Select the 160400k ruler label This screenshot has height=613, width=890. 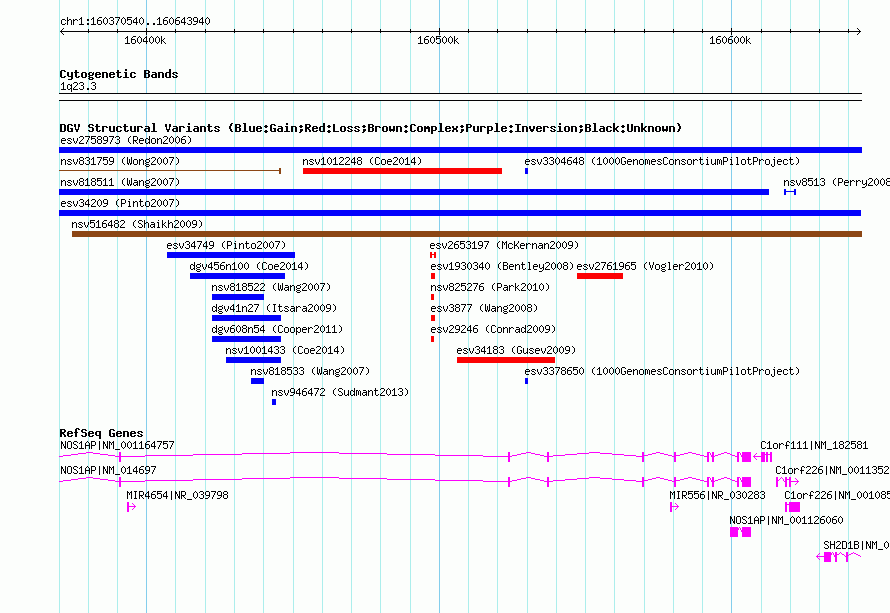(x=145, y=41)
